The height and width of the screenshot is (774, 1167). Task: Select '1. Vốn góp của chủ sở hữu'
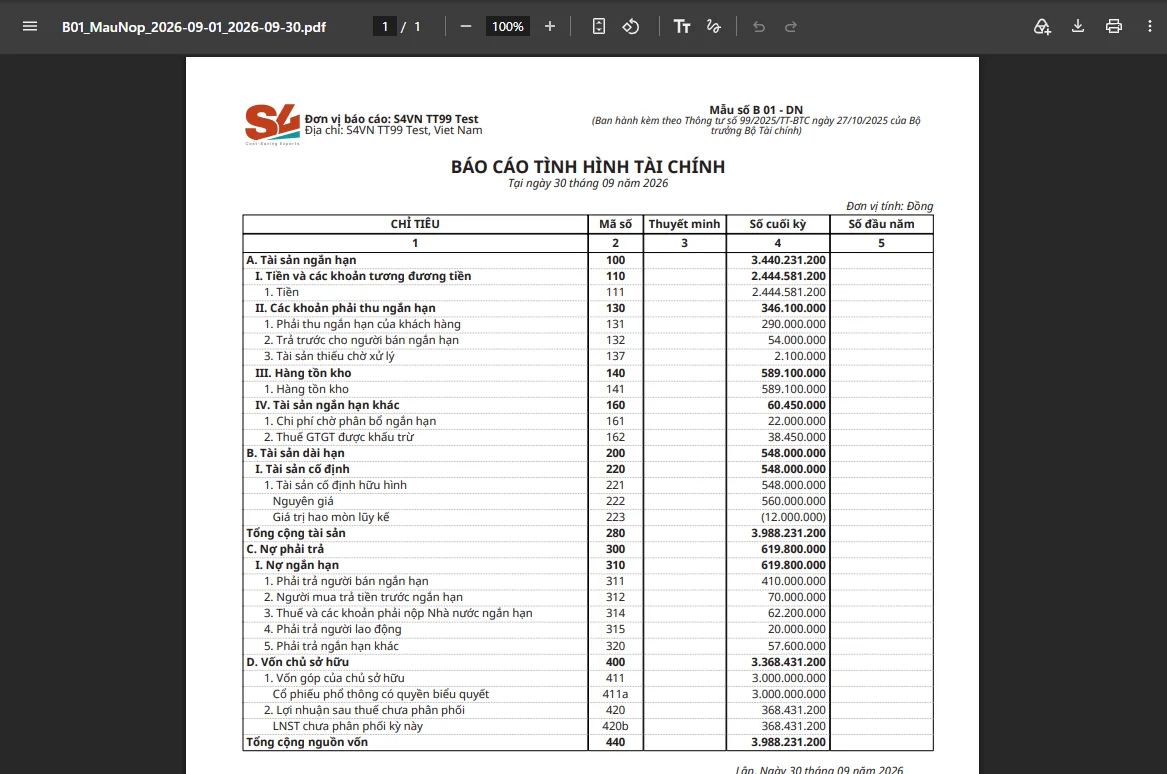tap(334, 678)
